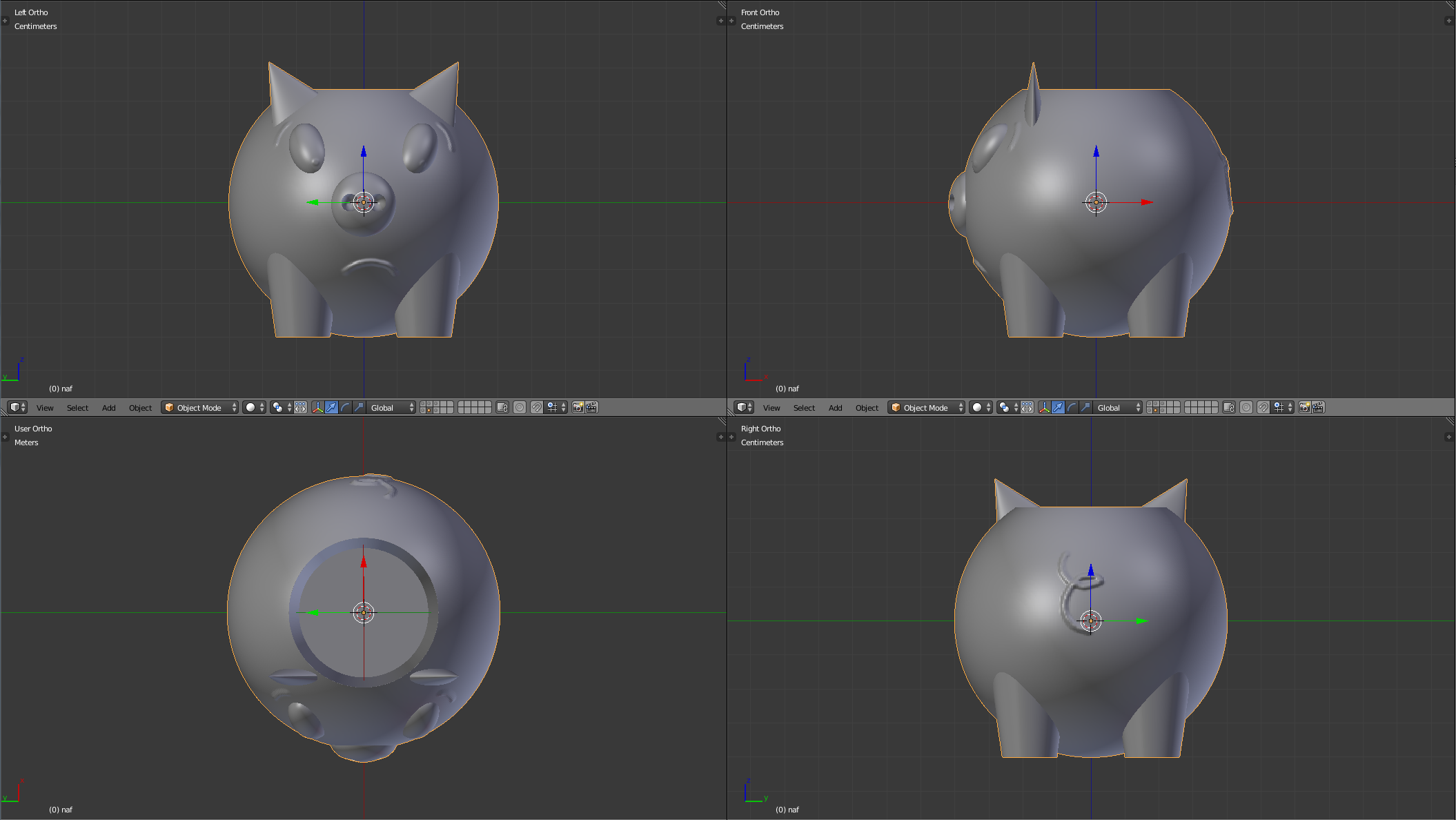Open View menu in Left Ortho header
Screen dimensions: 1456x820
click(x=45, y=408)
